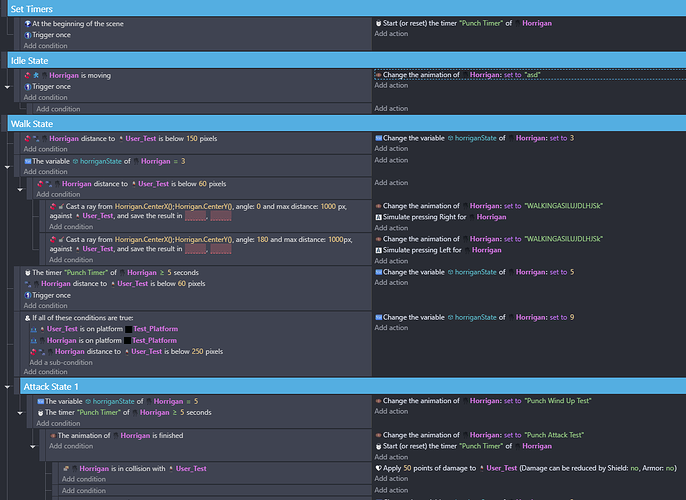Select the Walk State group header
Viewport: 686px width, 500px height.
click(346, 124)
